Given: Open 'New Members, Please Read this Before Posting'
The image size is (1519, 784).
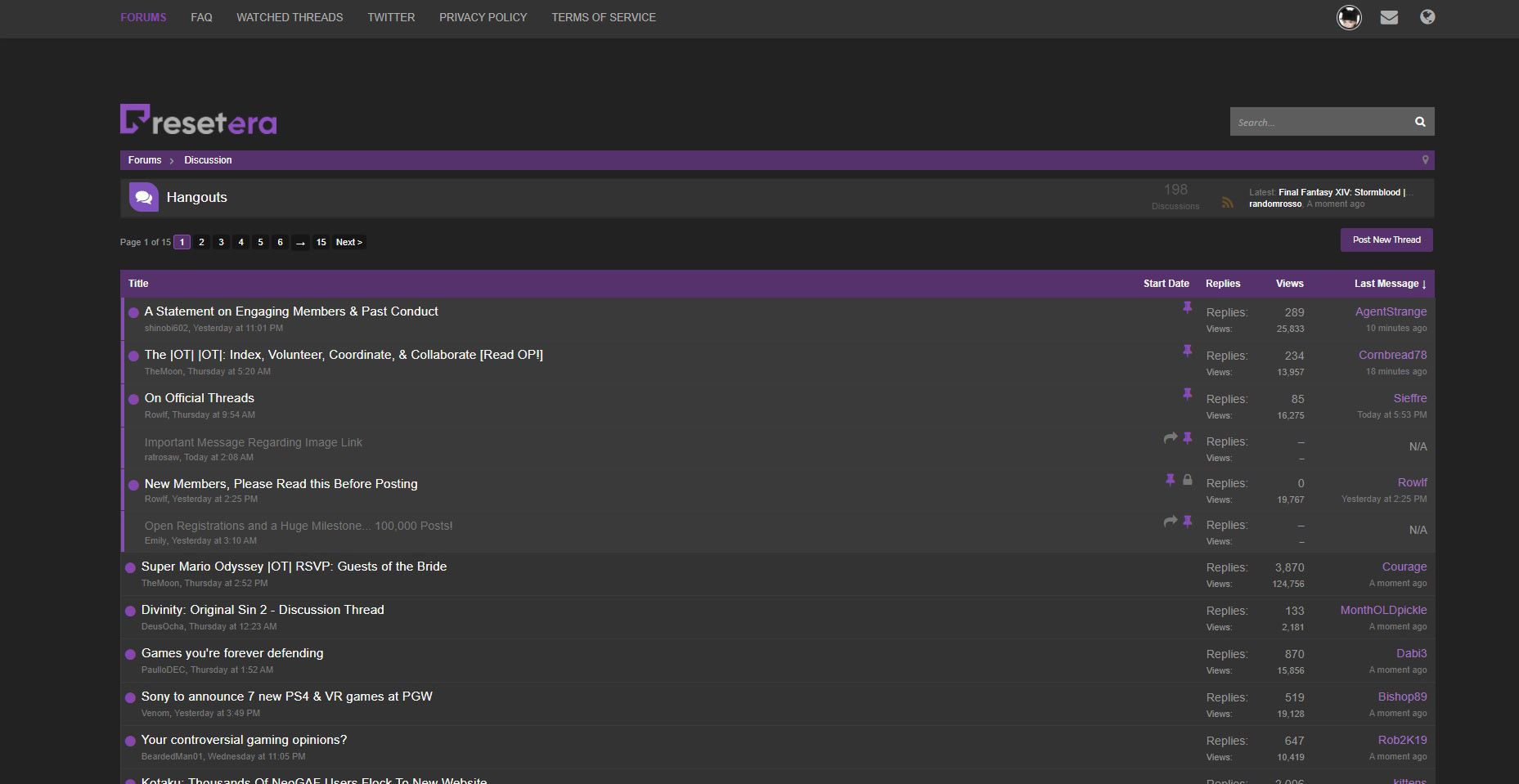Looking at the screenshot, I should [x=281, y=484].
